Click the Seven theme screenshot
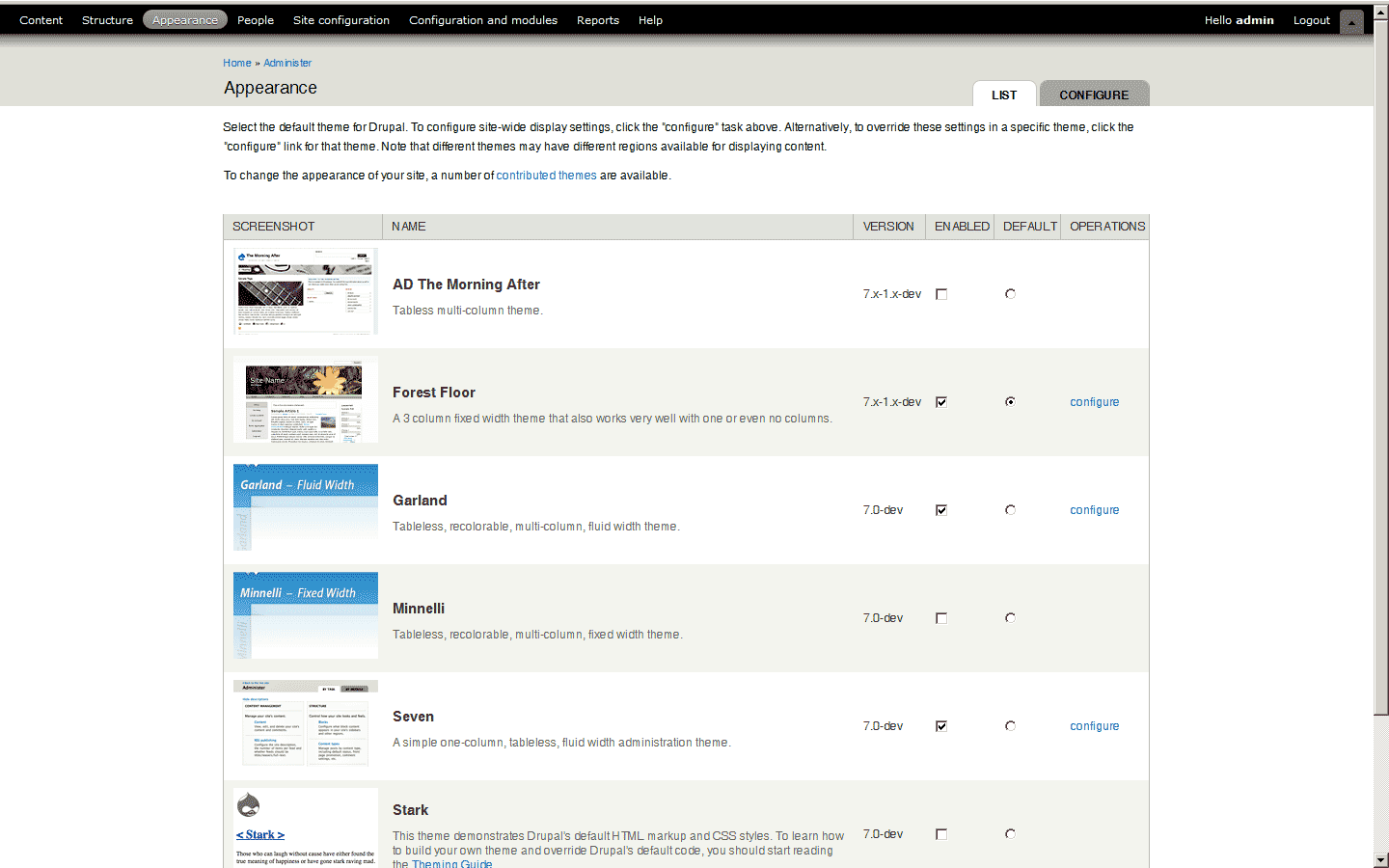Screen dimensions: 1389x868 [305, 723]
